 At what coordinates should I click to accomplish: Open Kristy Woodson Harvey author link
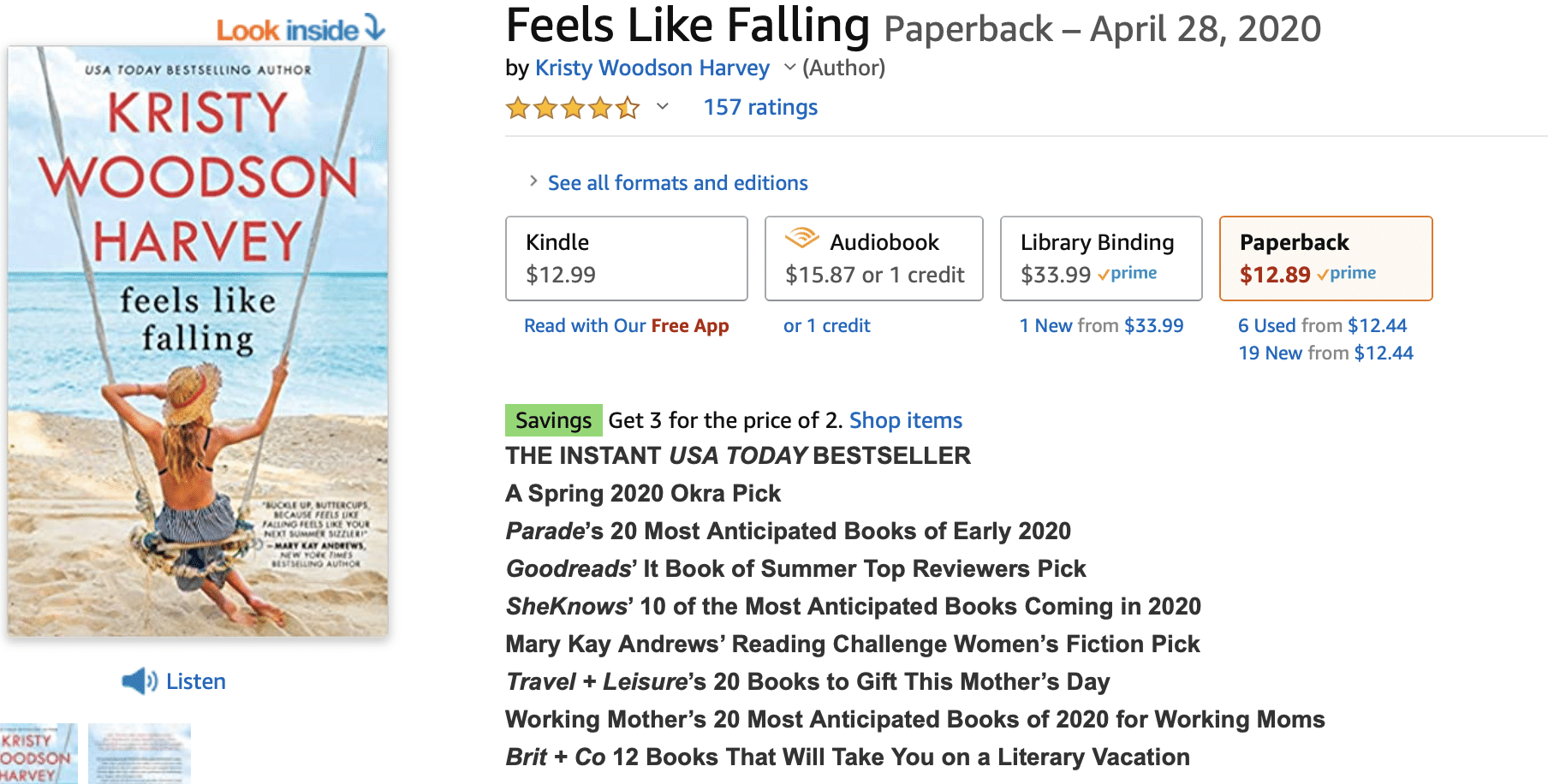[x=652, y=68]
